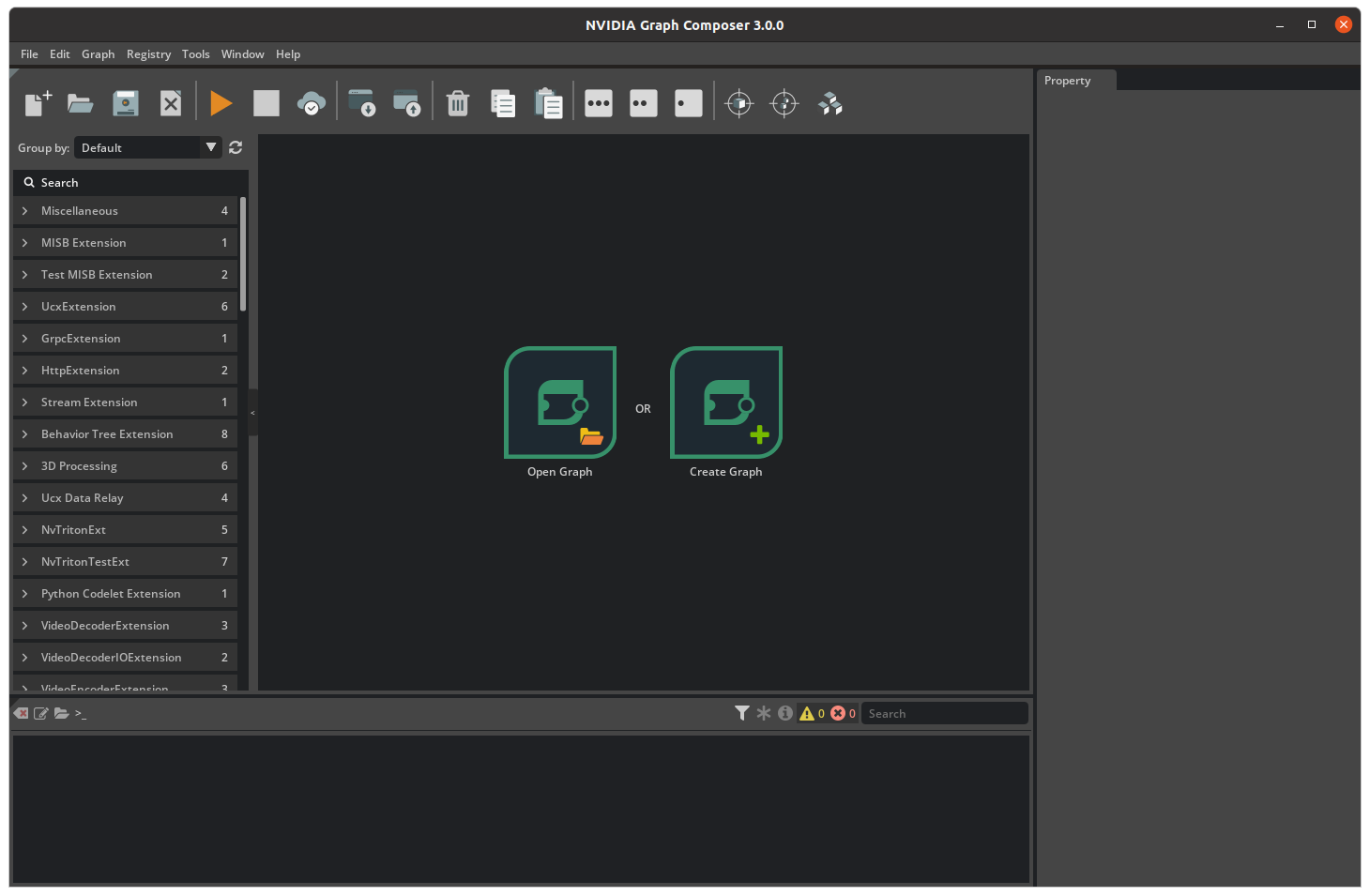Click the open folder toolbar icon
Screen dimensions: 1370x896
81,103
